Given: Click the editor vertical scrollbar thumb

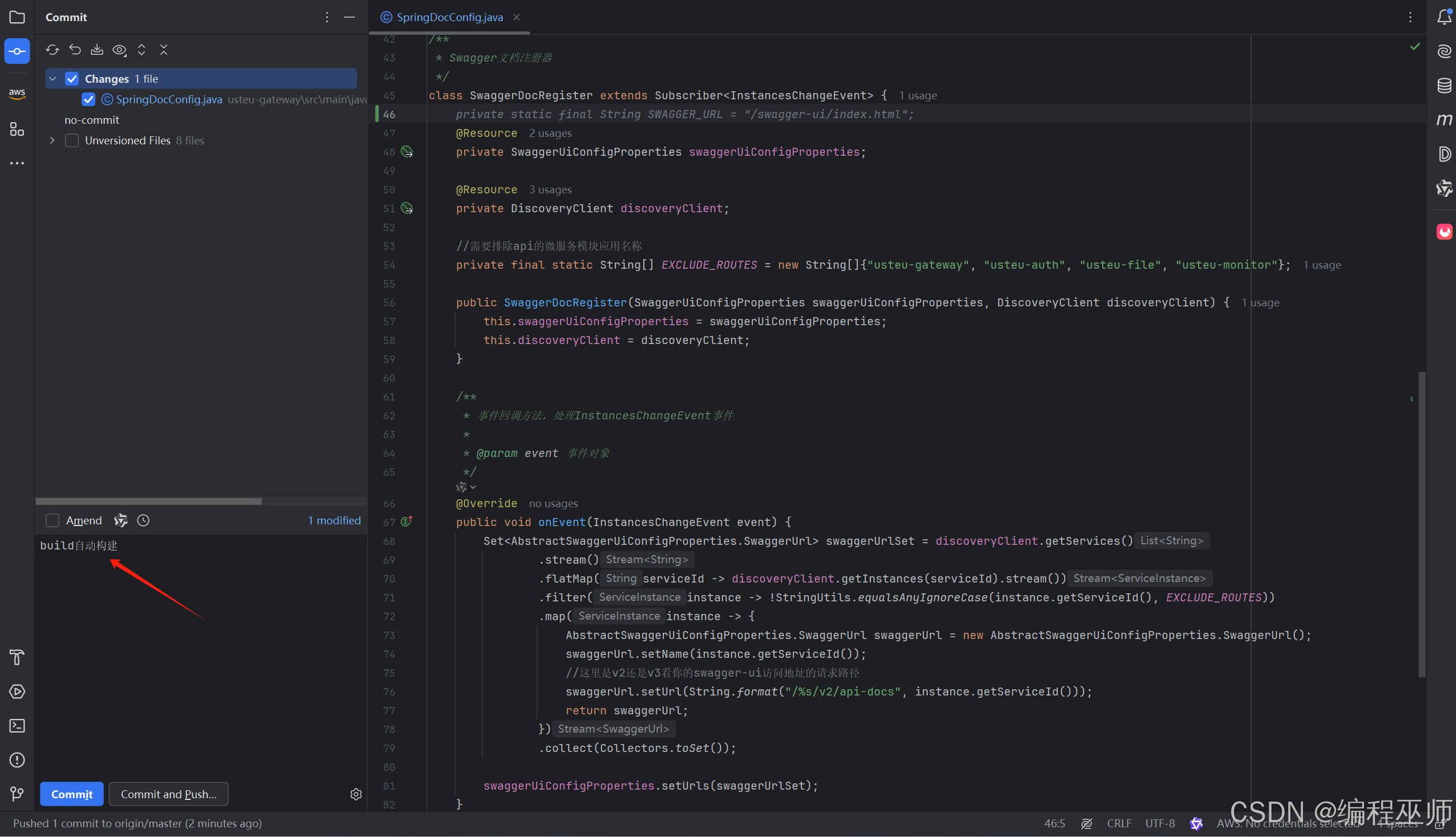Looking at the screenshot, I should [x=1422, y=524].
